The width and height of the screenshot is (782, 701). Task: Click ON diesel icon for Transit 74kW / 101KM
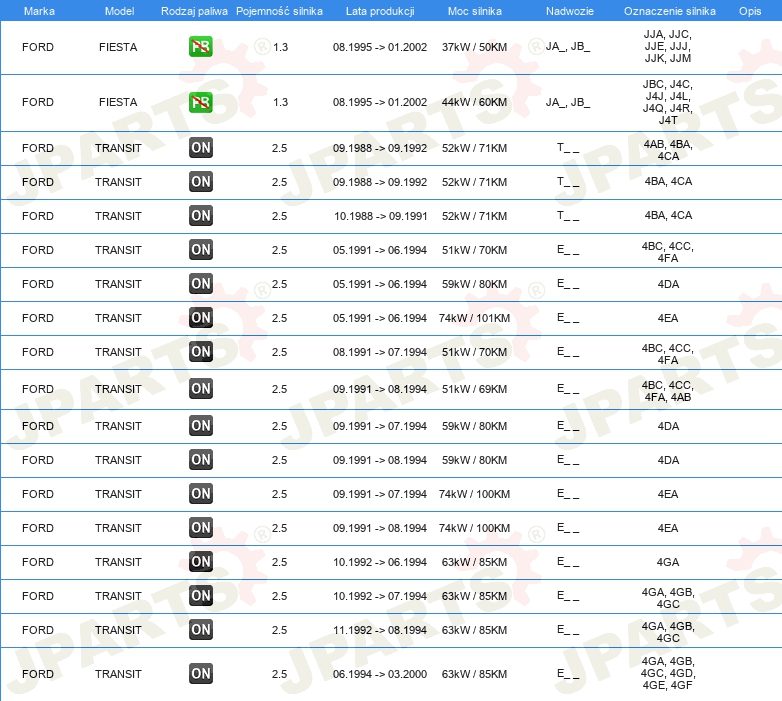200,318
